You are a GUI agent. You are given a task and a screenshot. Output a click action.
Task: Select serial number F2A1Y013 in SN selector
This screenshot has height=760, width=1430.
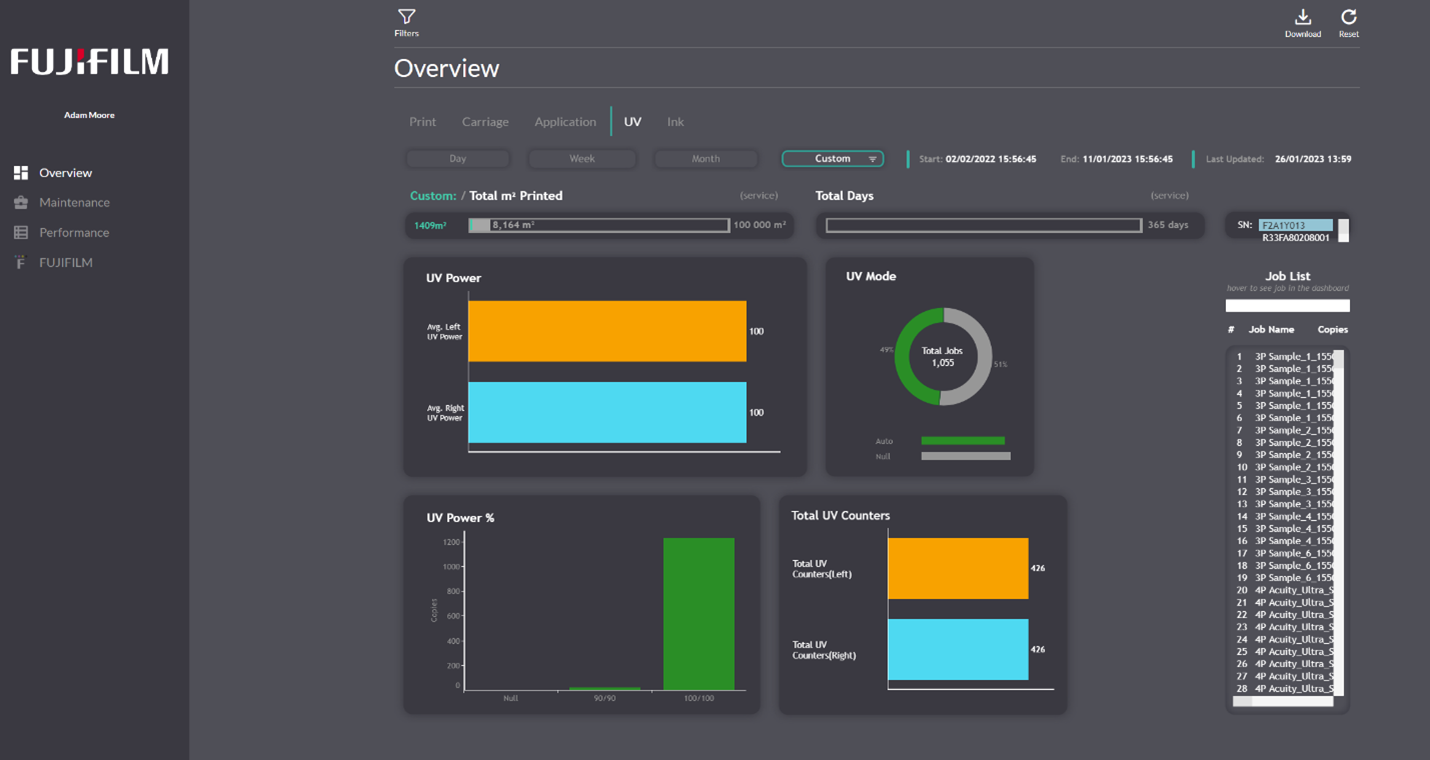pyautogui.click(x=1298, y=224)
